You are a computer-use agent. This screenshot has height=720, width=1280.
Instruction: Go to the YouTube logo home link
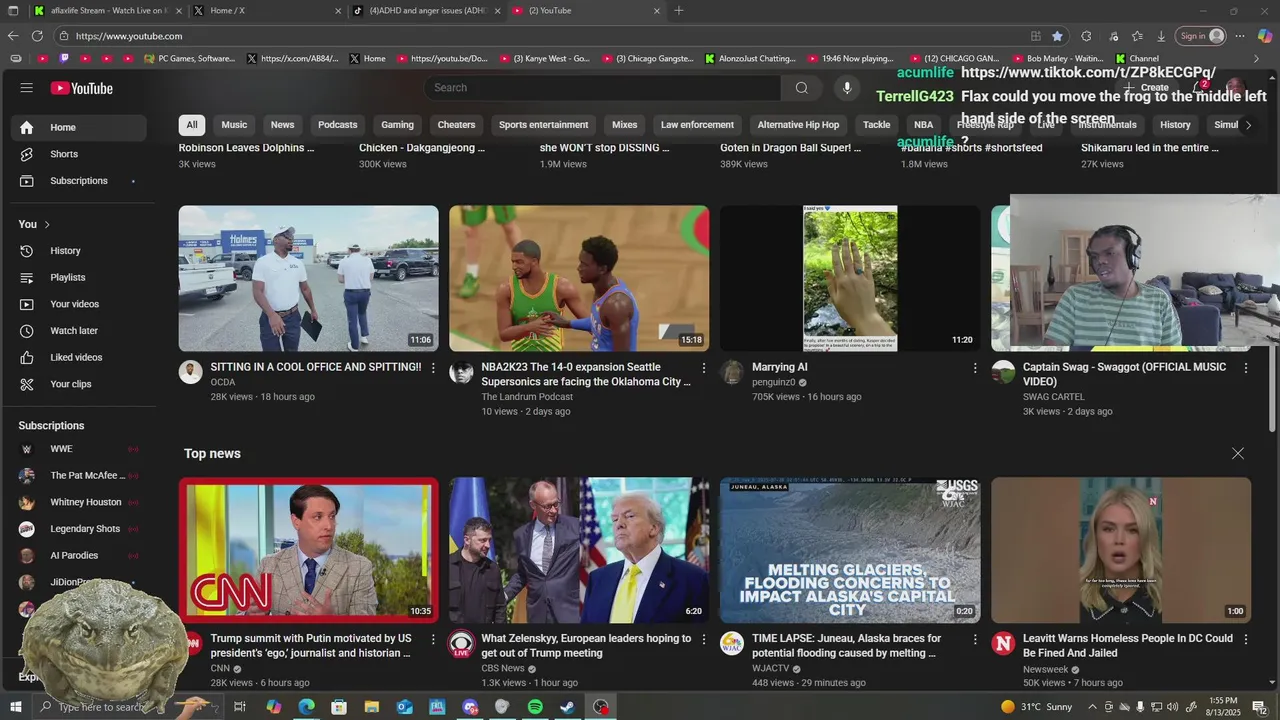(82, 88)
